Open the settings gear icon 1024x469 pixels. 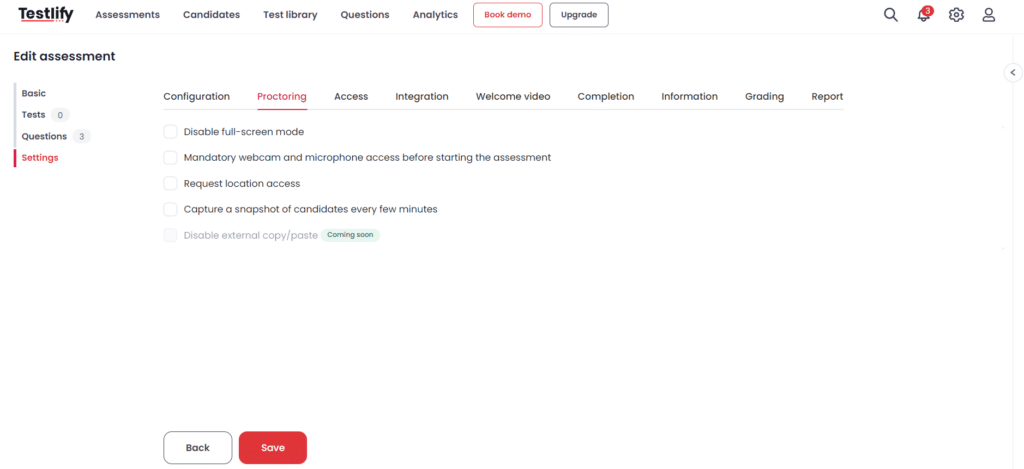(956, 15)
